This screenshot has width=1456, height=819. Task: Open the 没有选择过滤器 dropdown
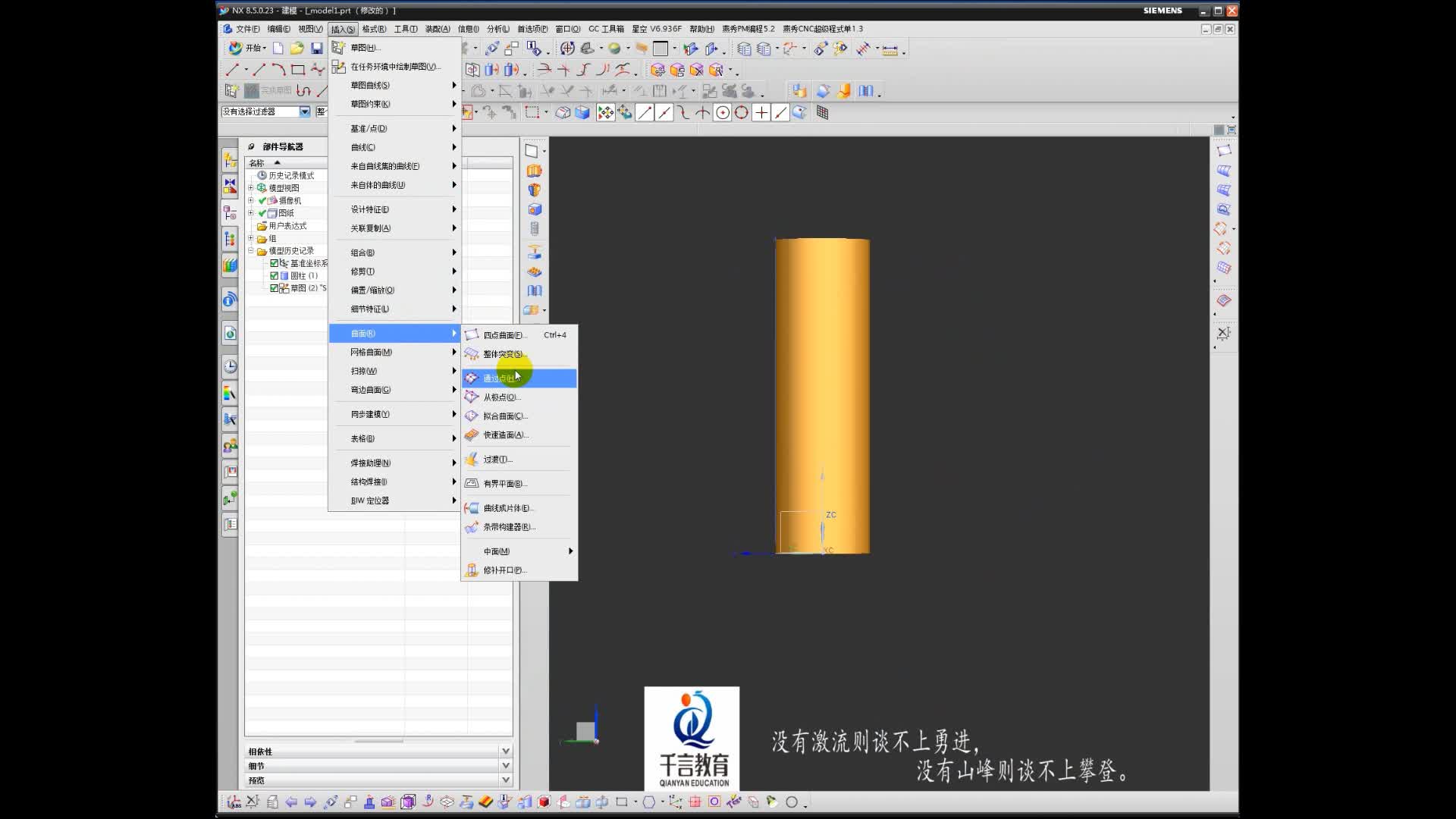coord(305,111)
